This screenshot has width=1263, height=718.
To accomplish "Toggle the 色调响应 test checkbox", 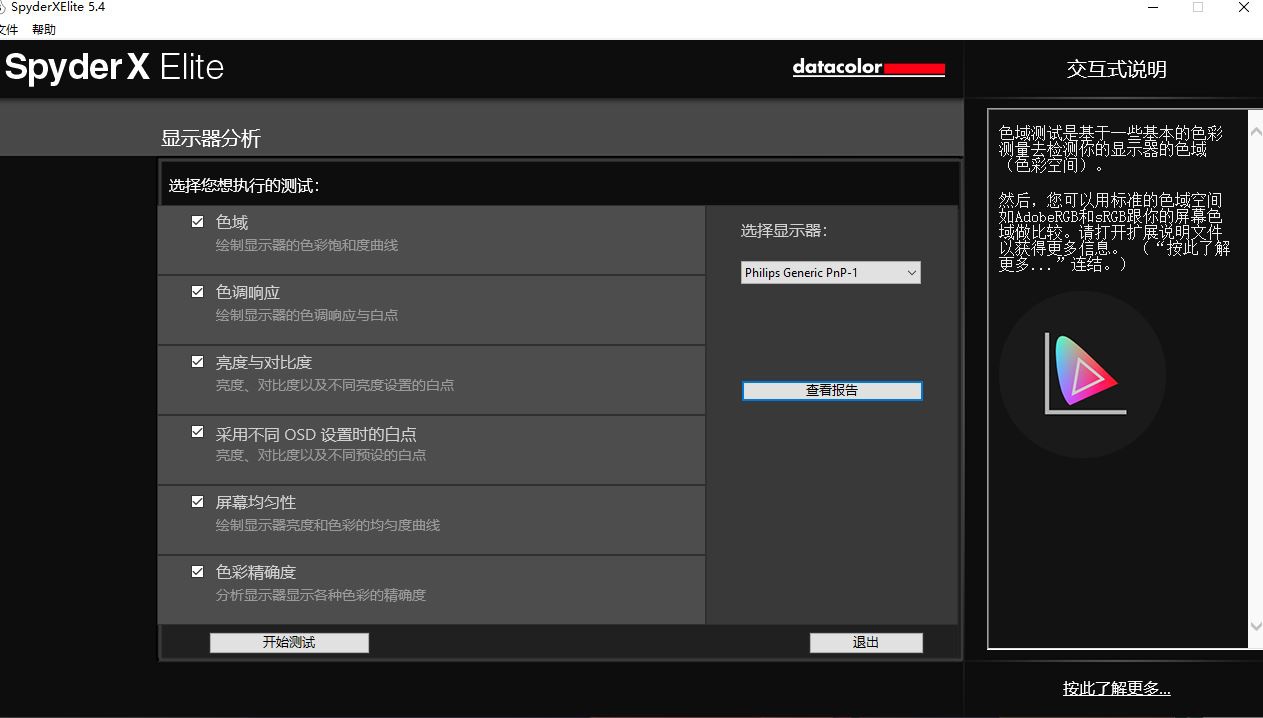I will (198, 292).
